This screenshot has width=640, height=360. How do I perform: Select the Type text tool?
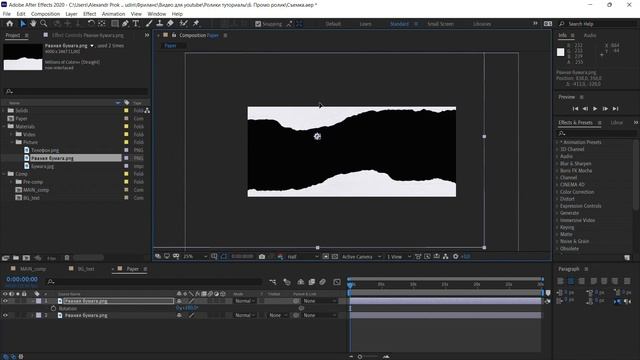(x=136, y=24)
